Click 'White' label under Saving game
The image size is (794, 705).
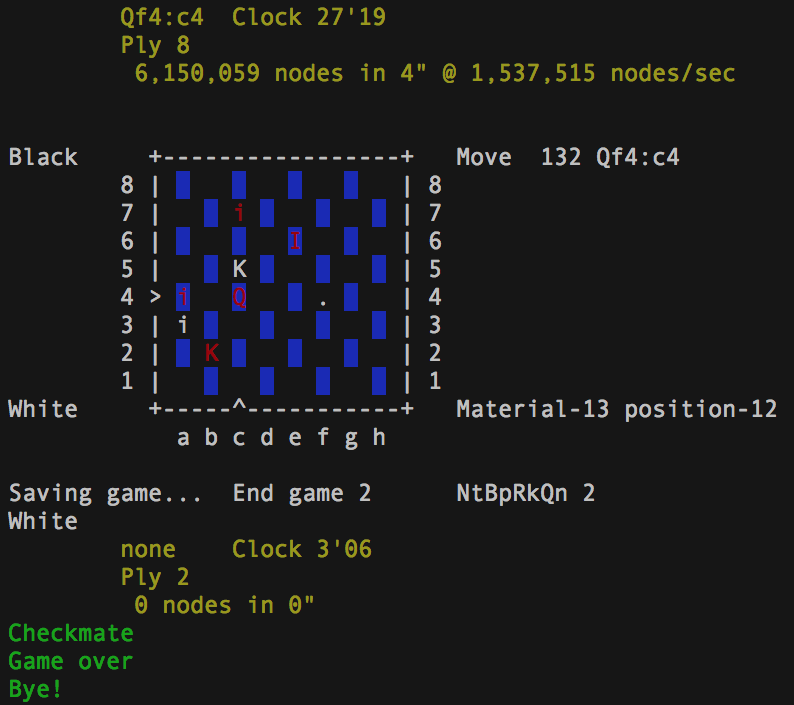coord(43,521)
